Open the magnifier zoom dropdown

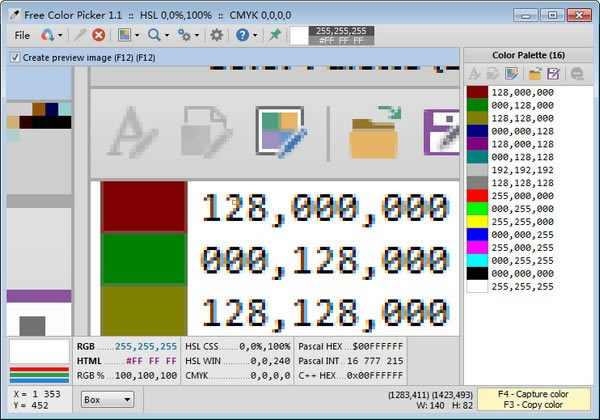tap(157, 35)
